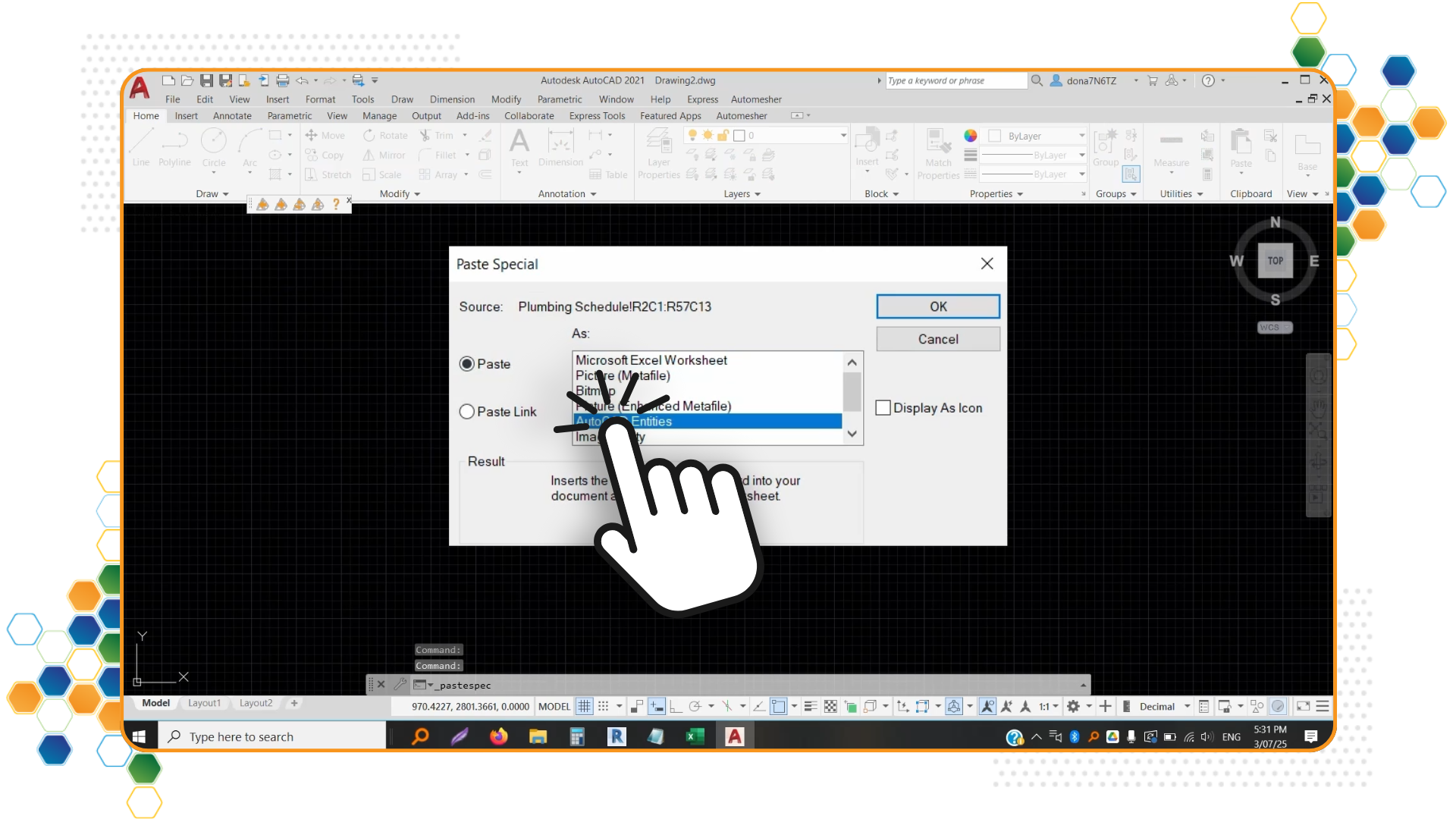This screenshot has width=1456, height=819.
Task: Toggle ortho mode in status bar
Action: point(676,706)
